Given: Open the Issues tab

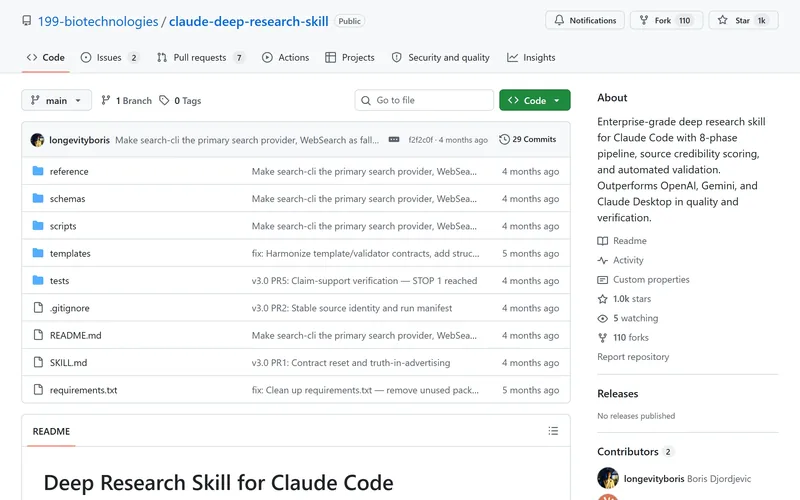Looking at the screenshot, I should 110,58.
